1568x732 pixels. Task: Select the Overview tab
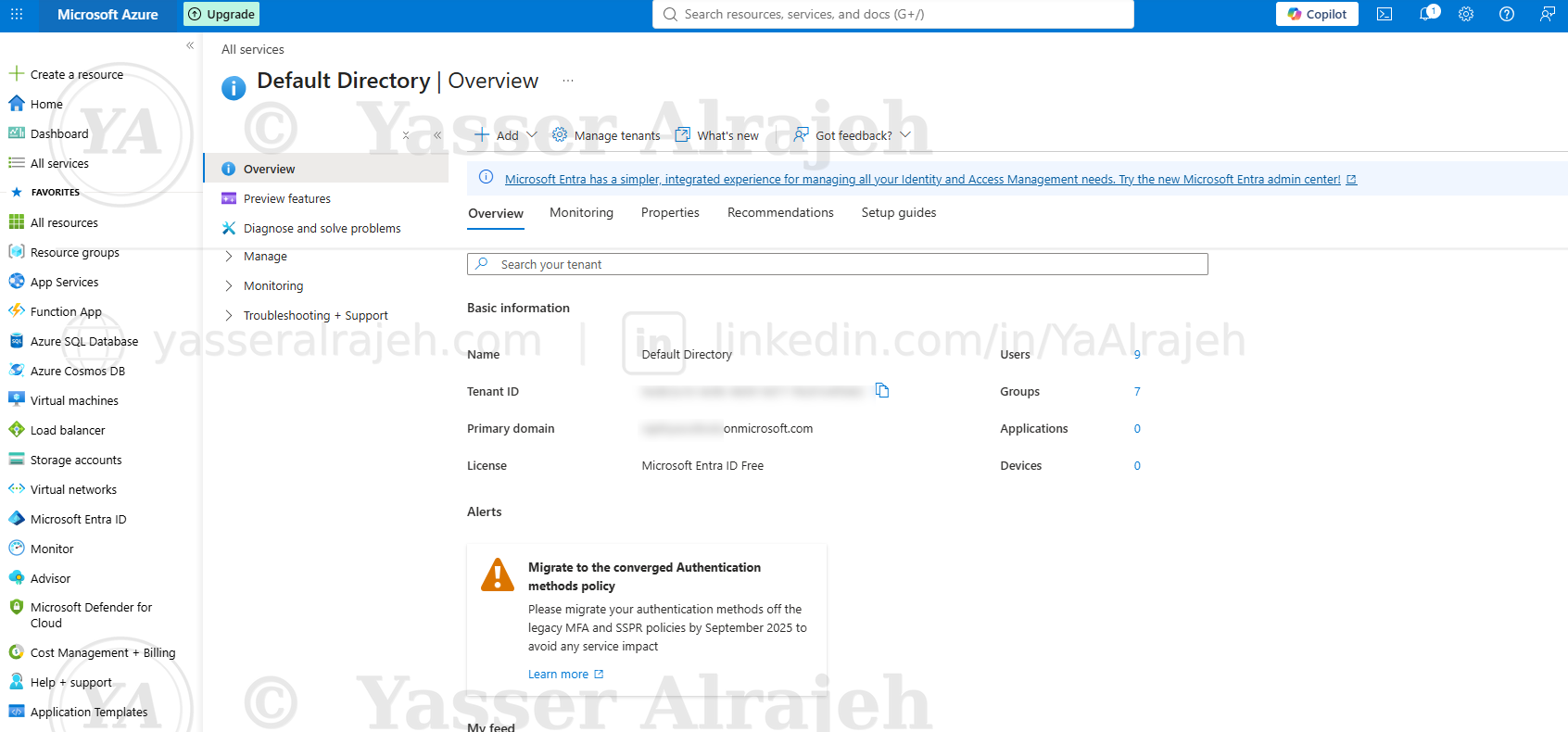496,213
